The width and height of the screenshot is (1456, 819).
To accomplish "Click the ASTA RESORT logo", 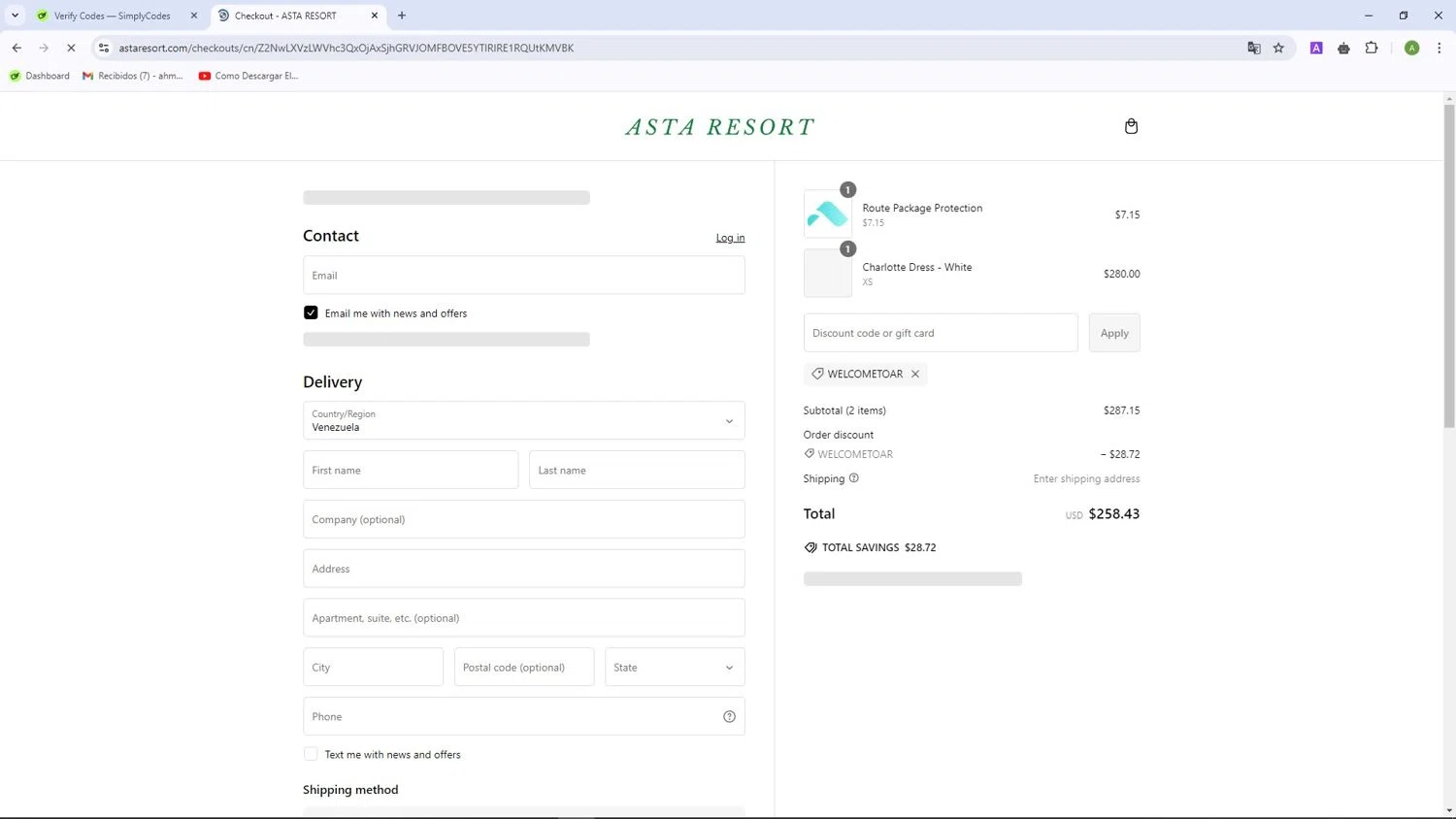I will [720, 127].
